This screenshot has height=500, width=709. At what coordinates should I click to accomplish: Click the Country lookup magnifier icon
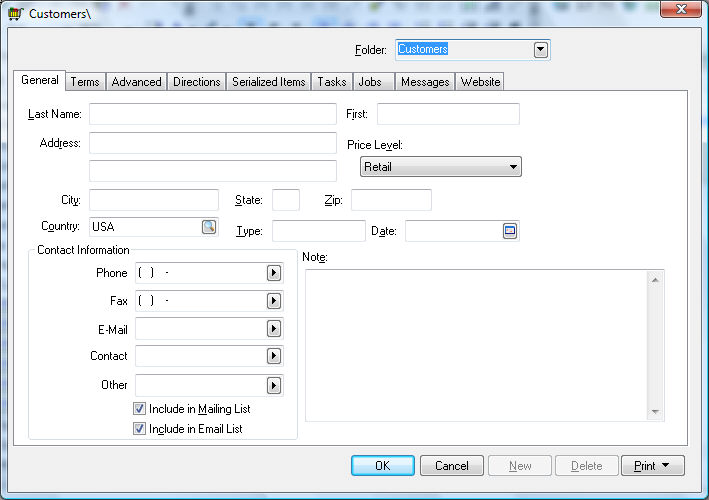click(x=209, y=227)
